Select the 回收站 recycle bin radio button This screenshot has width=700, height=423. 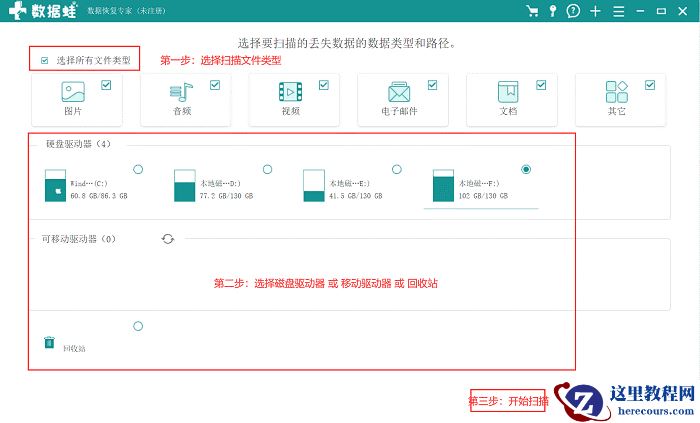tap(138, 326)
